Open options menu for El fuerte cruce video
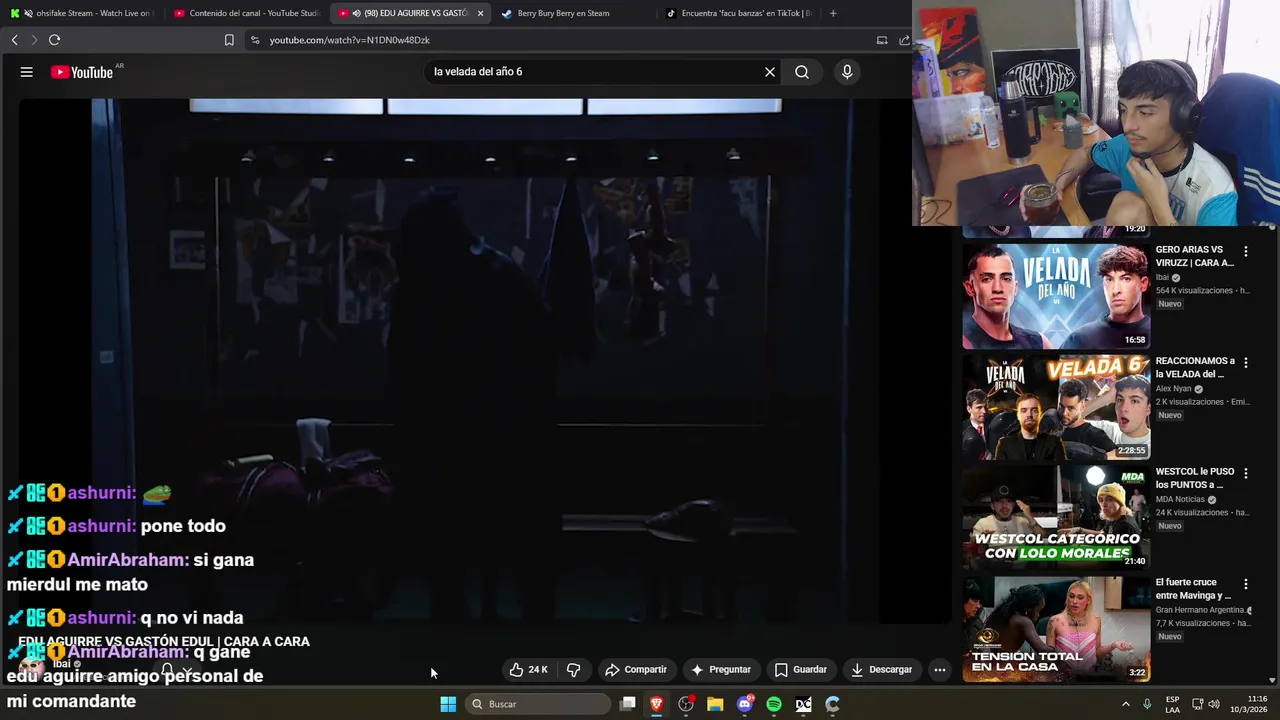 (x=1246, y=584)
